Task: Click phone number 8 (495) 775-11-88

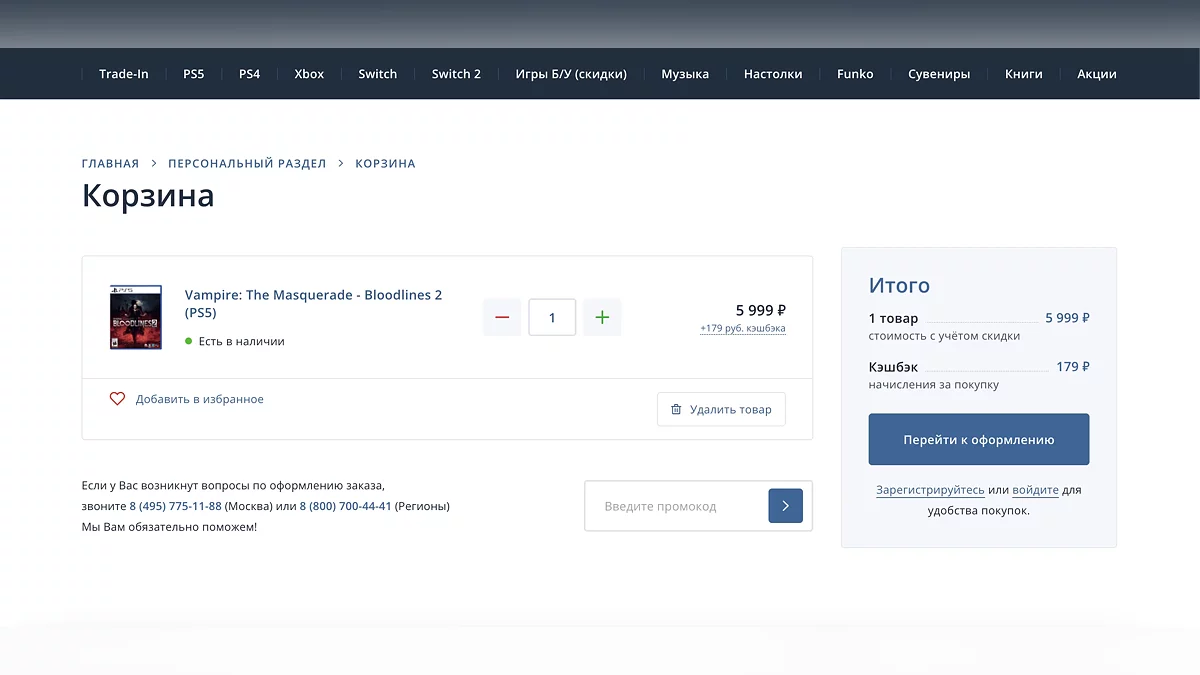Action: point(175,506)
